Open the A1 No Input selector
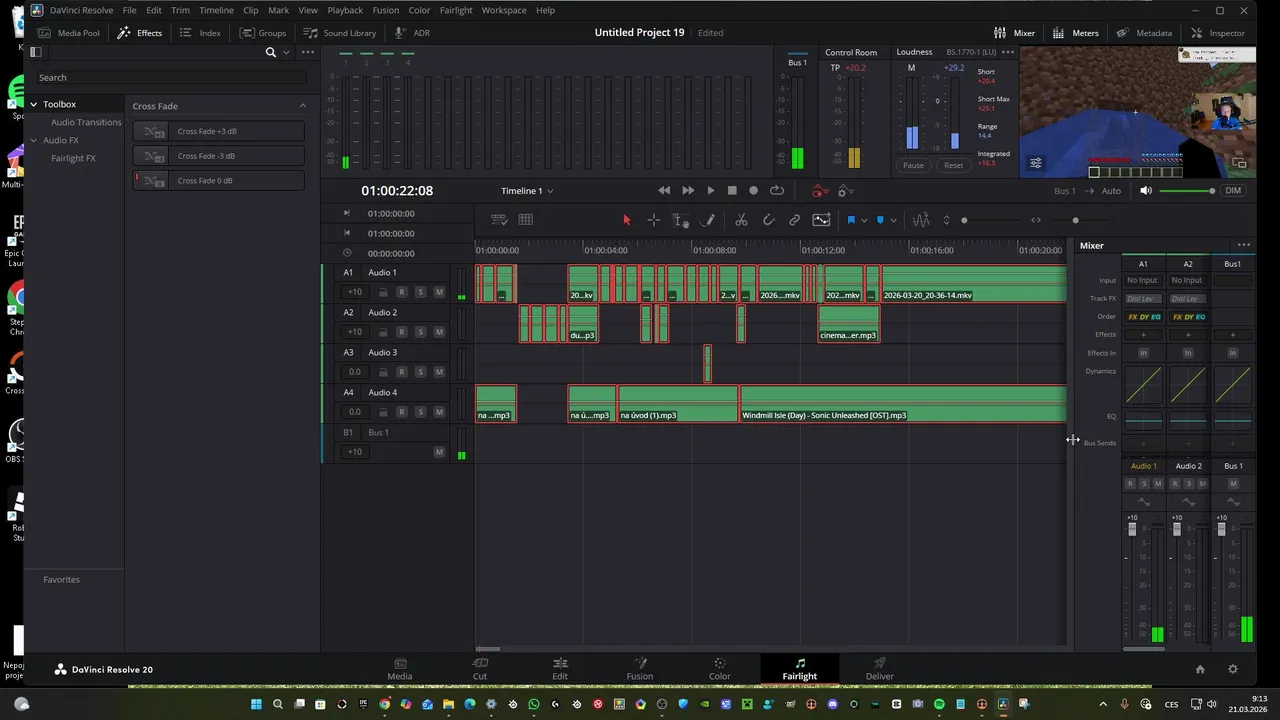The image size is (1280, 720). 1142,280
